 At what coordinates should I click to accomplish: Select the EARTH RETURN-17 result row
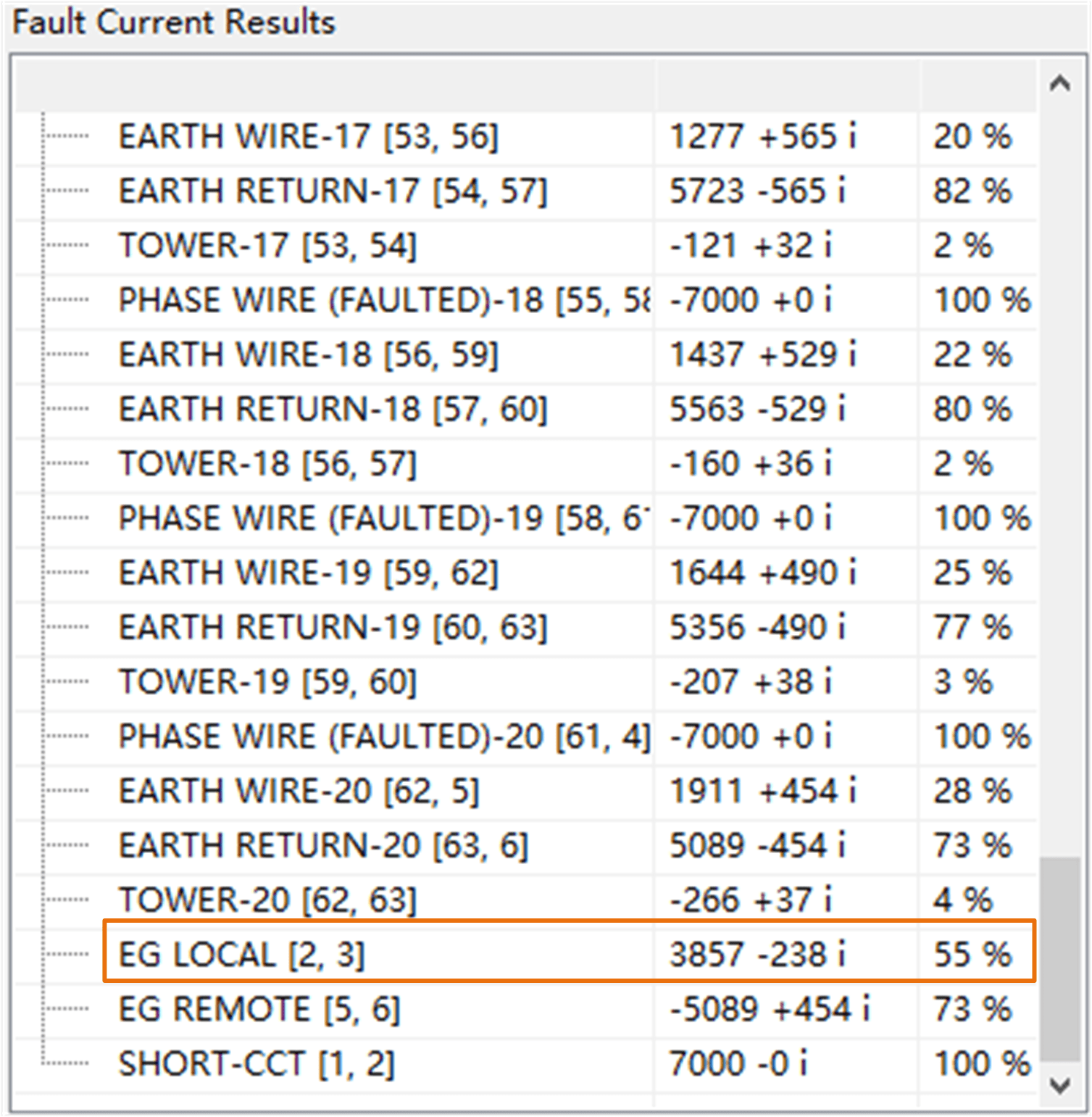point(333,191)
